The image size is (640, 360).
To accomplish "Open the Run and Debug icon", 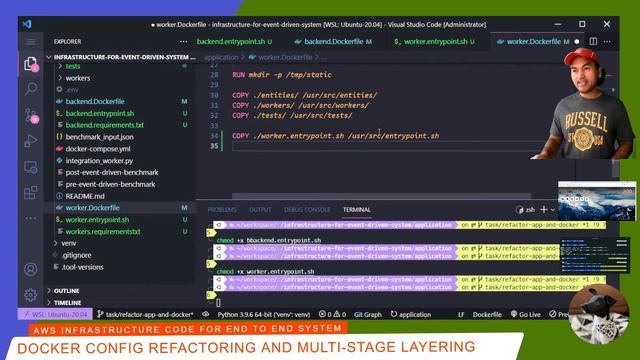I will pyautogui.click(x=31, y=141).
